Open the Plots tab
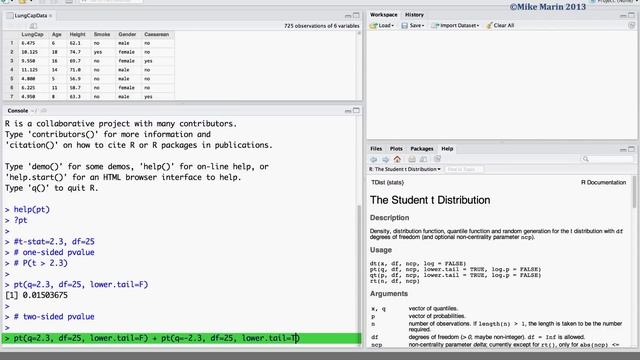Viewport: 640px width, 360px height. [396, 149]
